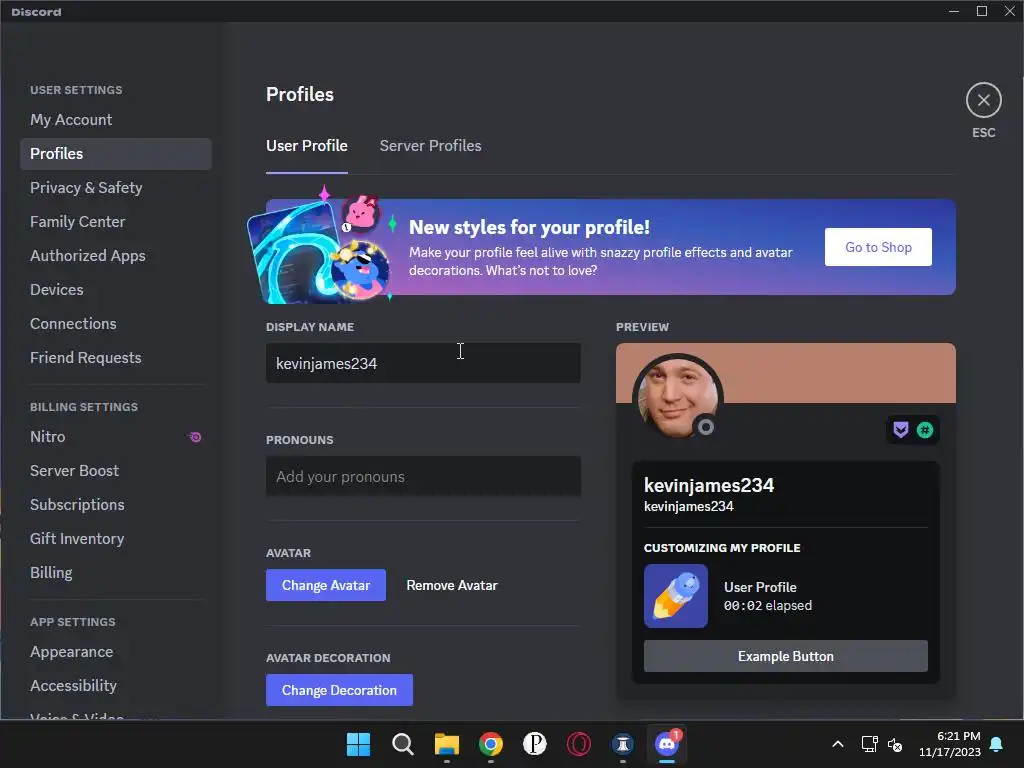Open notifications bell in taskbar

(997, 744)
